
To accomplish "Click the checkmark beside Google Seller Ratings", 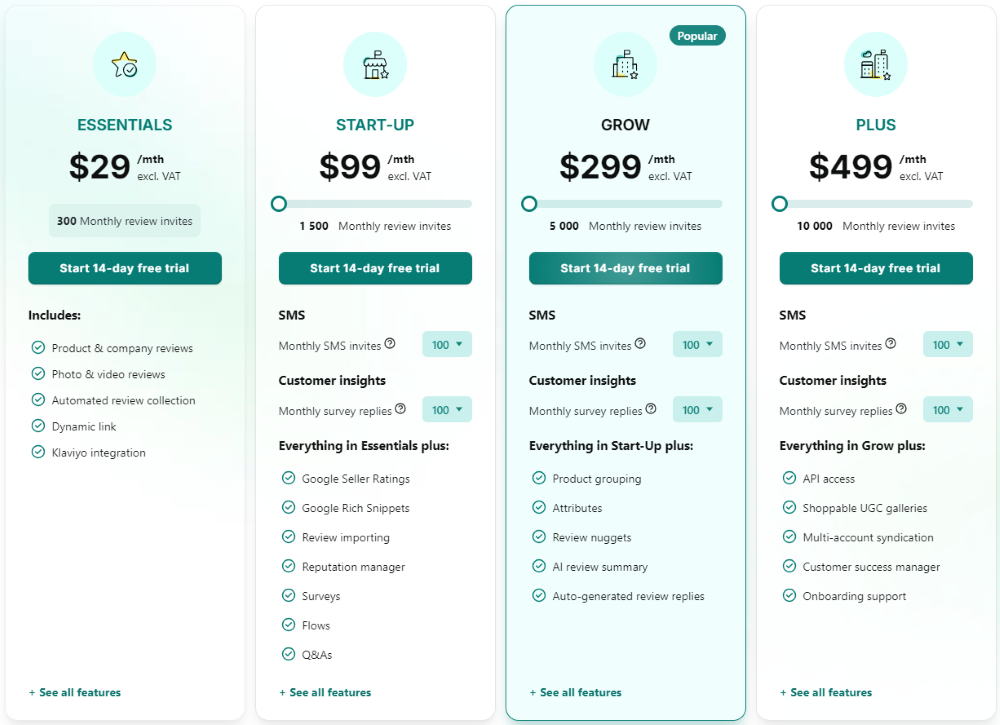I will [x=288, y=479].
